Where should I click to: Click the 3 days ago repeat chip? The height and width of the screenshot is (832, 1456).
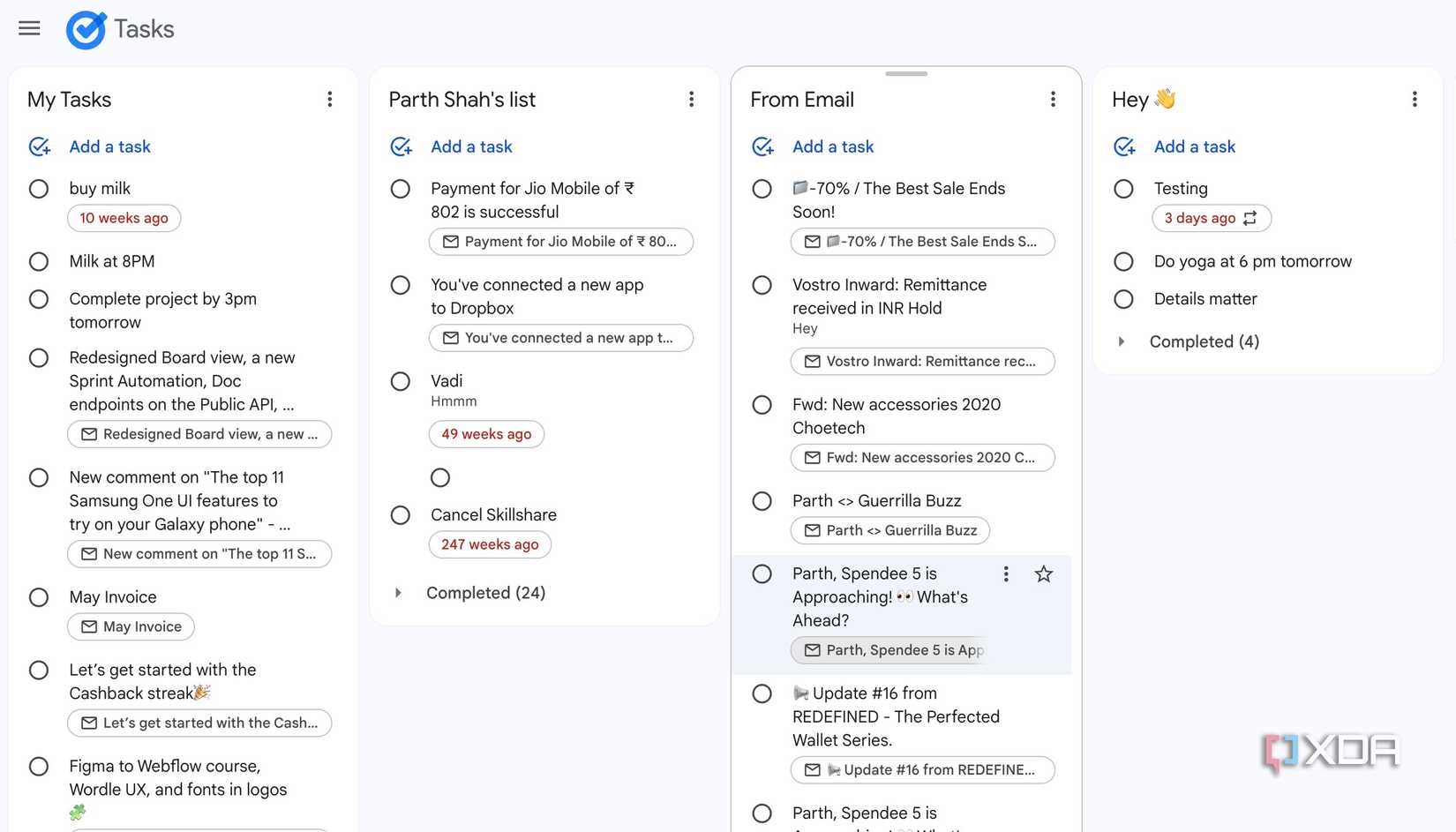click(1212, 218)
